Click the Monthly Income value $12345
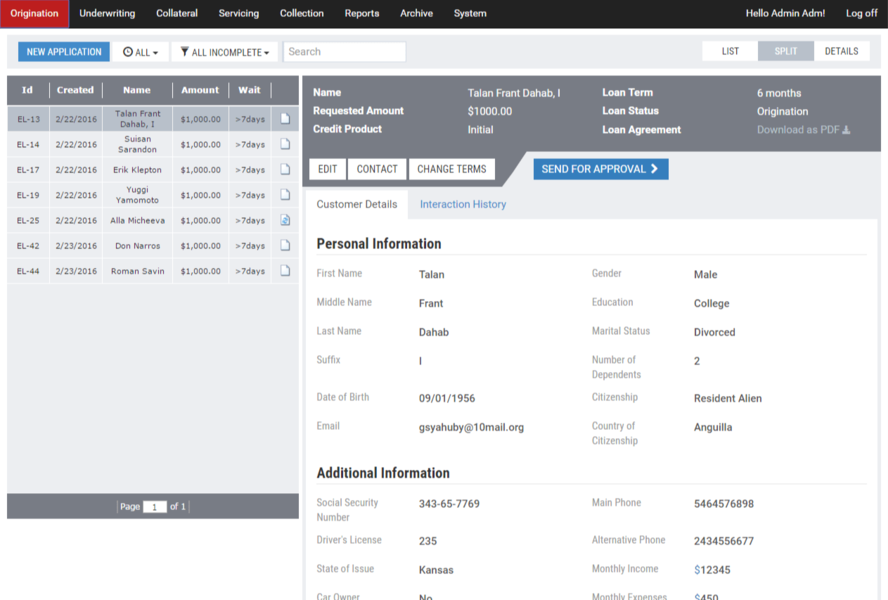Image resolution: width=888 pixels, height=600 pixels. pos(712,570)
